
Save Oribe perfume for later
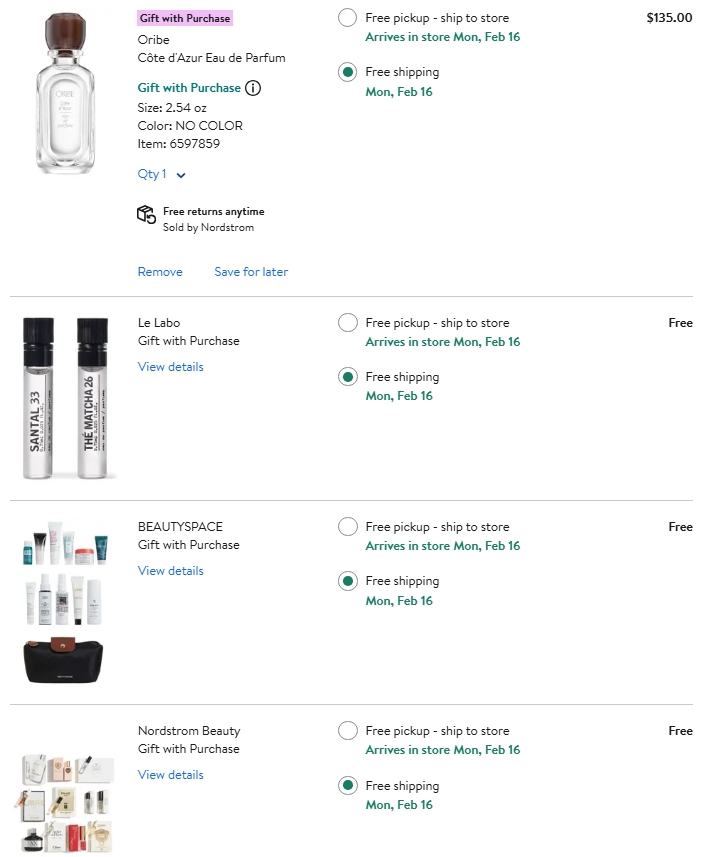point(251,272)
